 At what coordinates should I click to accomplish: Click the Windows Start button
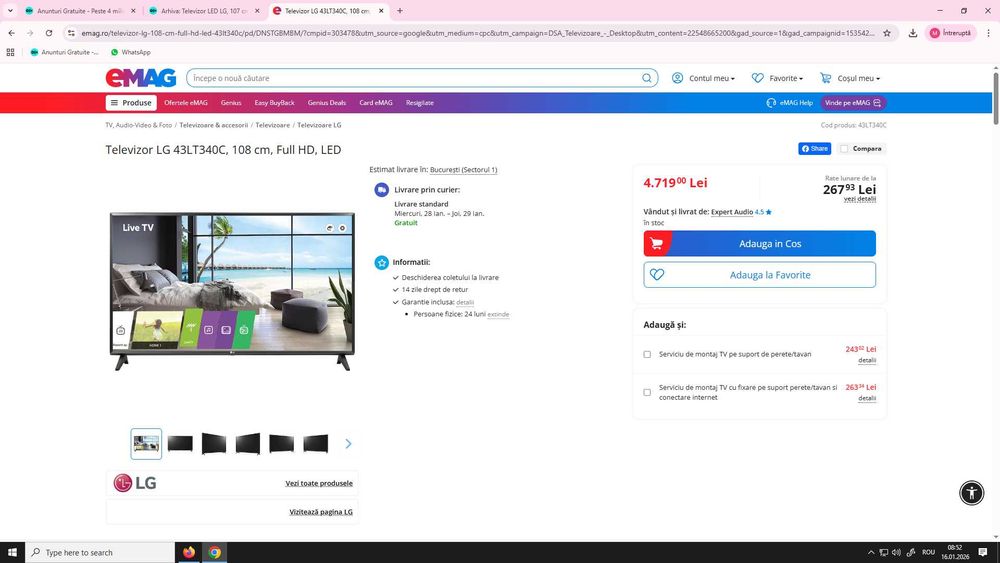[x=12, y=552]
